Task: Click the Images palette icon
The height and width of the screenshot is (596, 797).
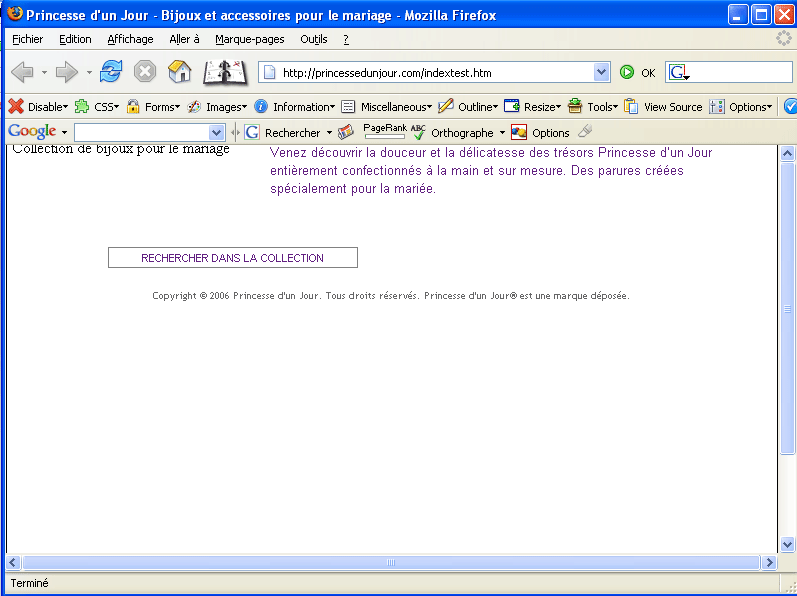Action: click(194, 106)
